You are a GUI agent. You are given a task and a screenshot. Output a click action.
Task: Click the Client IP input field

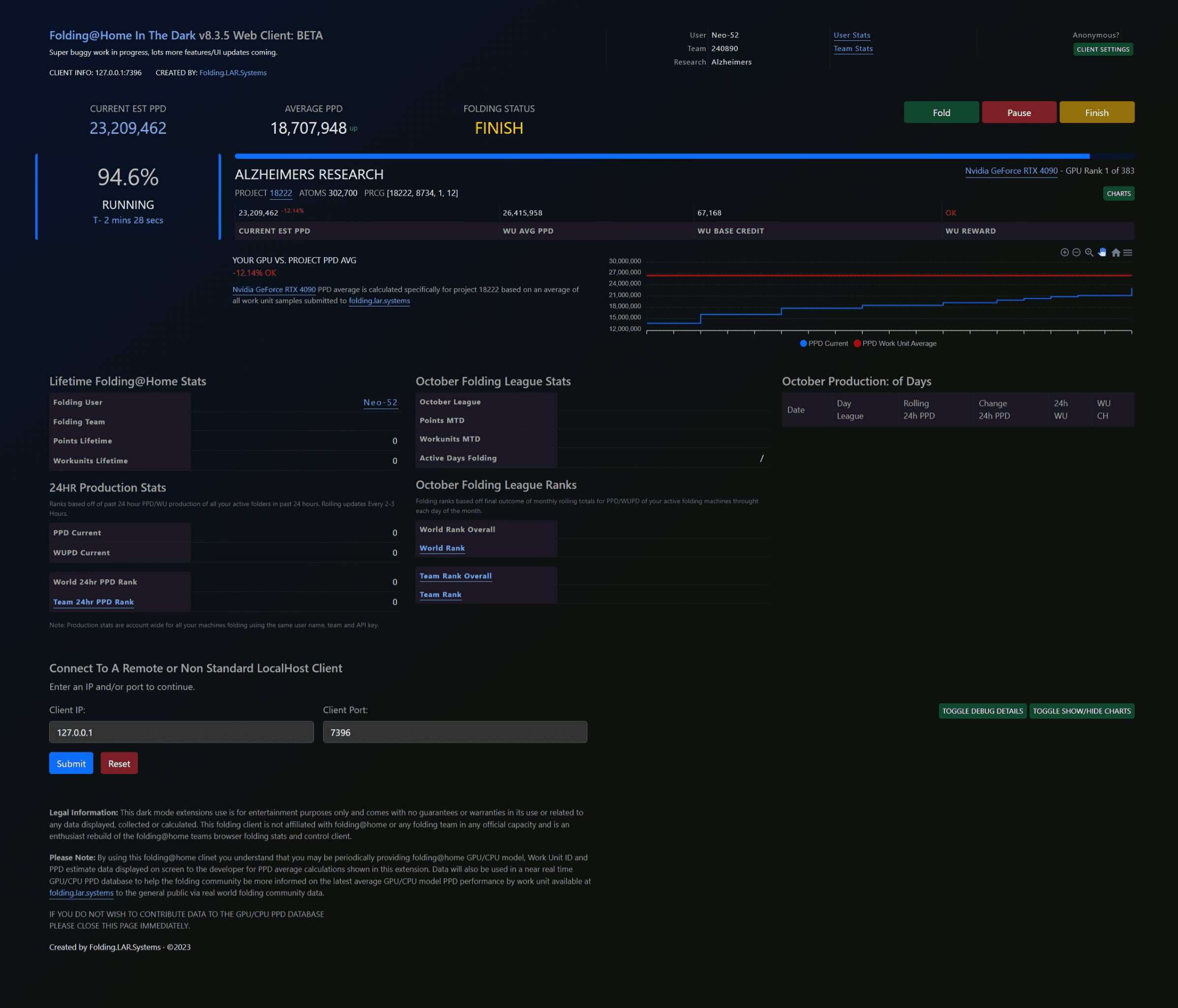181,732
